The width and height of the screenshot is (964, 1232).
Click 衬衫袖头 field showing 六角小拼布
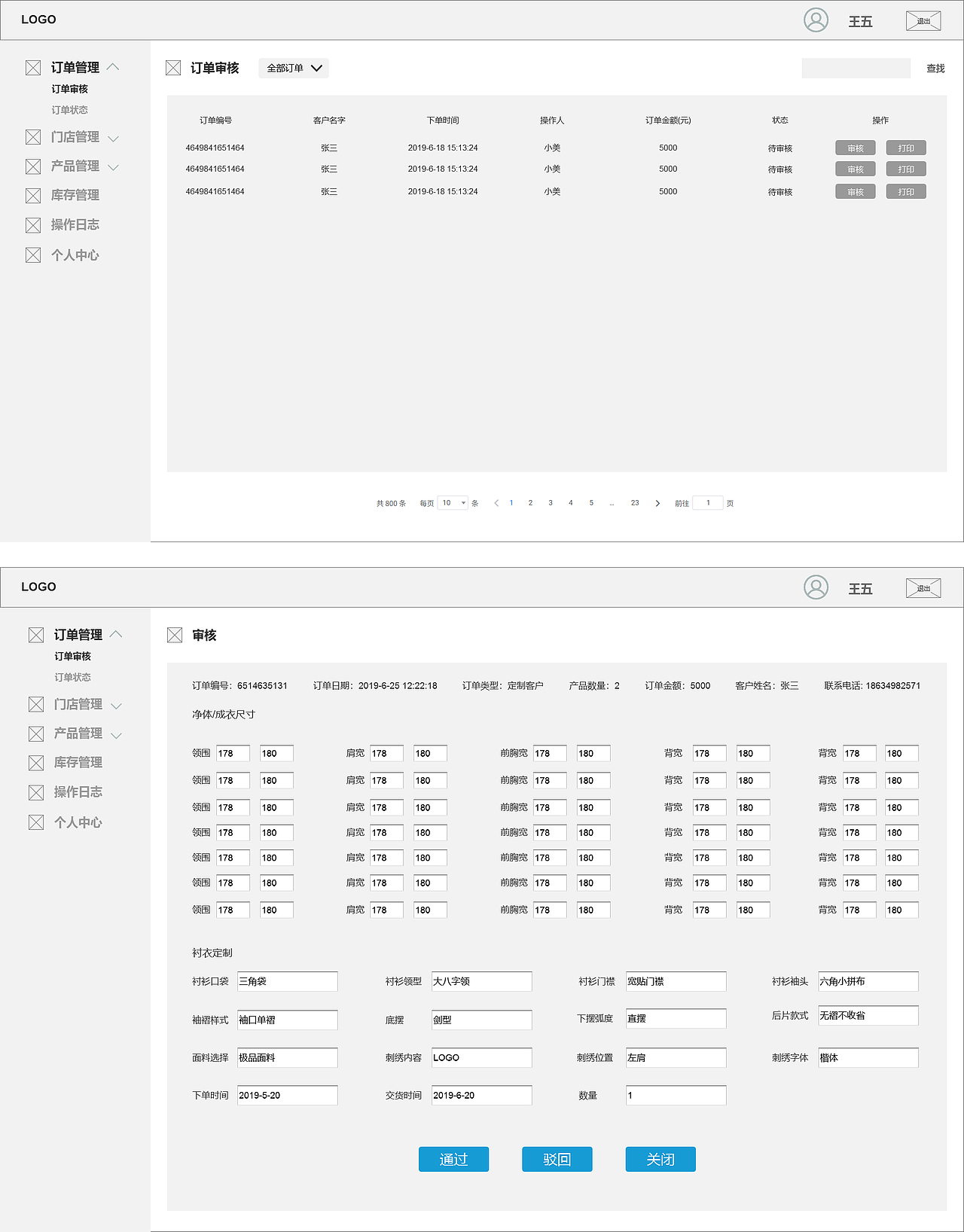868,981
